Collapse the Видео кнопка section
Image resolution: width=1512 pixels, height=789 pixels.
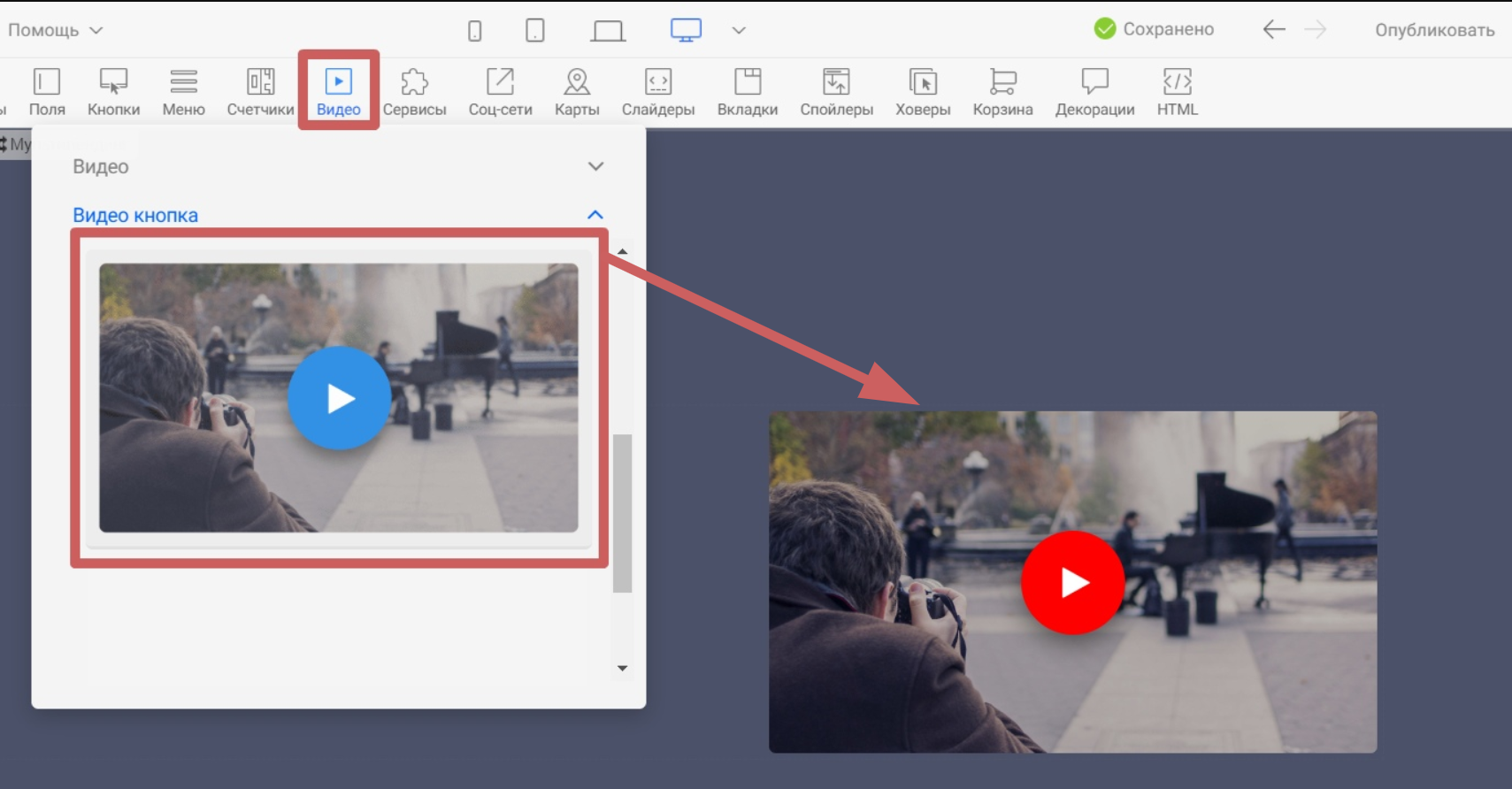click(x=595, y=215)
